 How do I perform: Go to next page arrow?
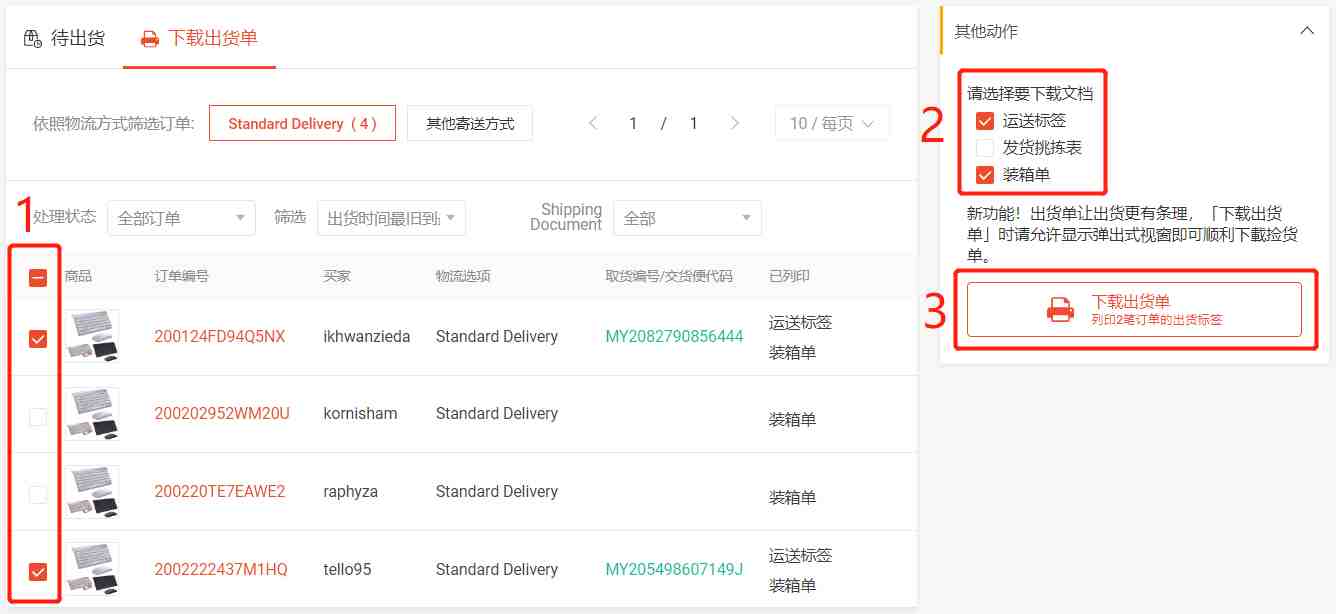(735, 124)
